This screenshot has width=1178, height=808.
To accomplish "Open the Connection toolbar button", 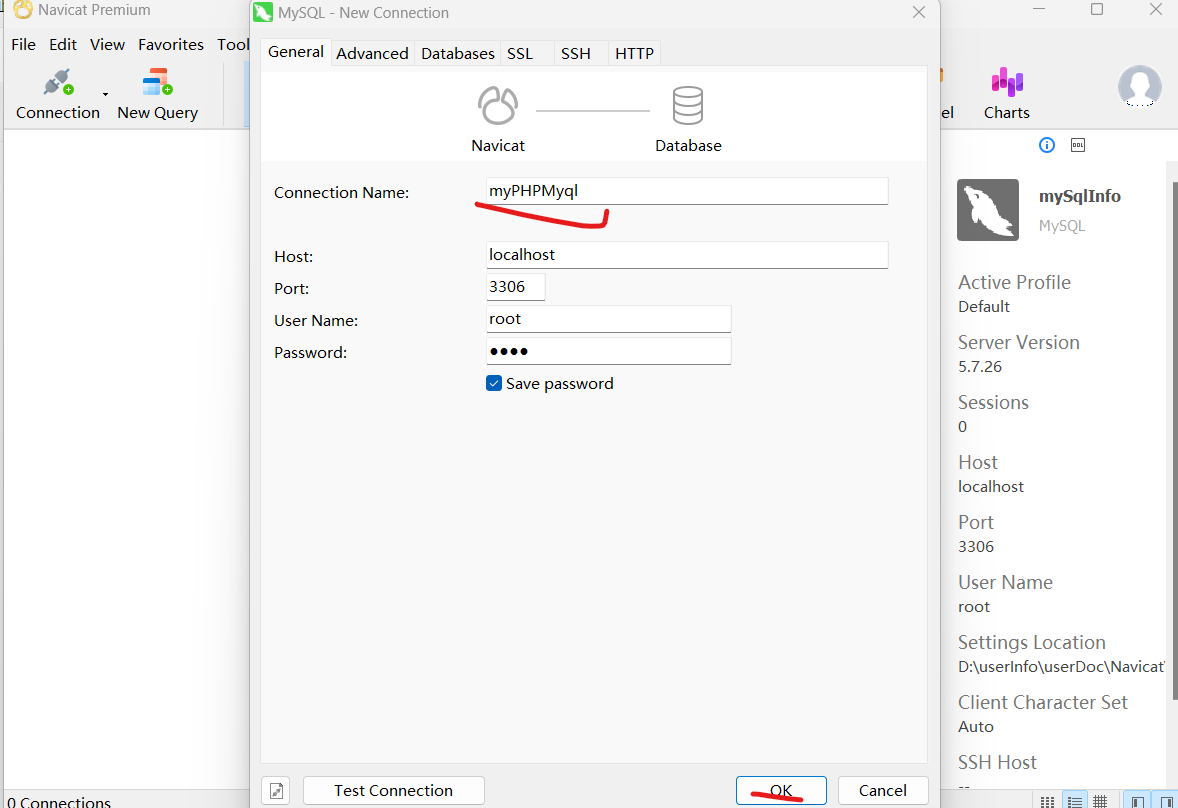I will click(57, 95).
